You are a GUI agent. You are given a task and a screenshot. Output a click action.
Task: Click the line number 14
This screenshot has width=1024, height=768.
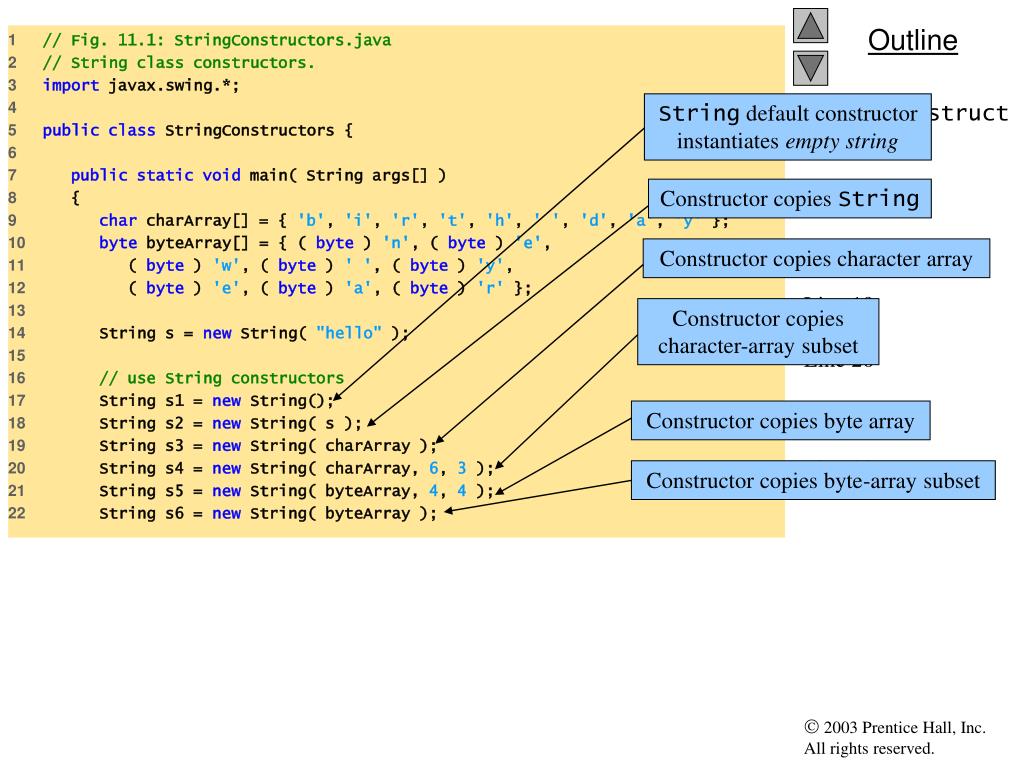17,333
